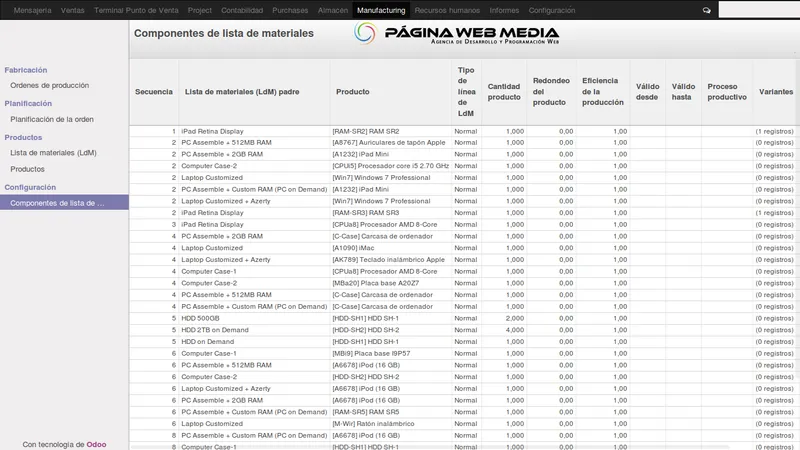Click the Configuración sidebar section header
Screen dimensions: 800x450
tap(30, 187)
